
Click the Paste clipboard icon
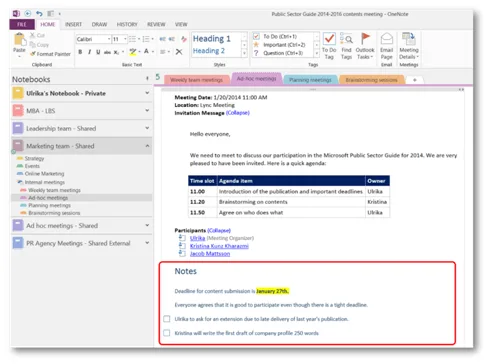click(x=19, y=40)
